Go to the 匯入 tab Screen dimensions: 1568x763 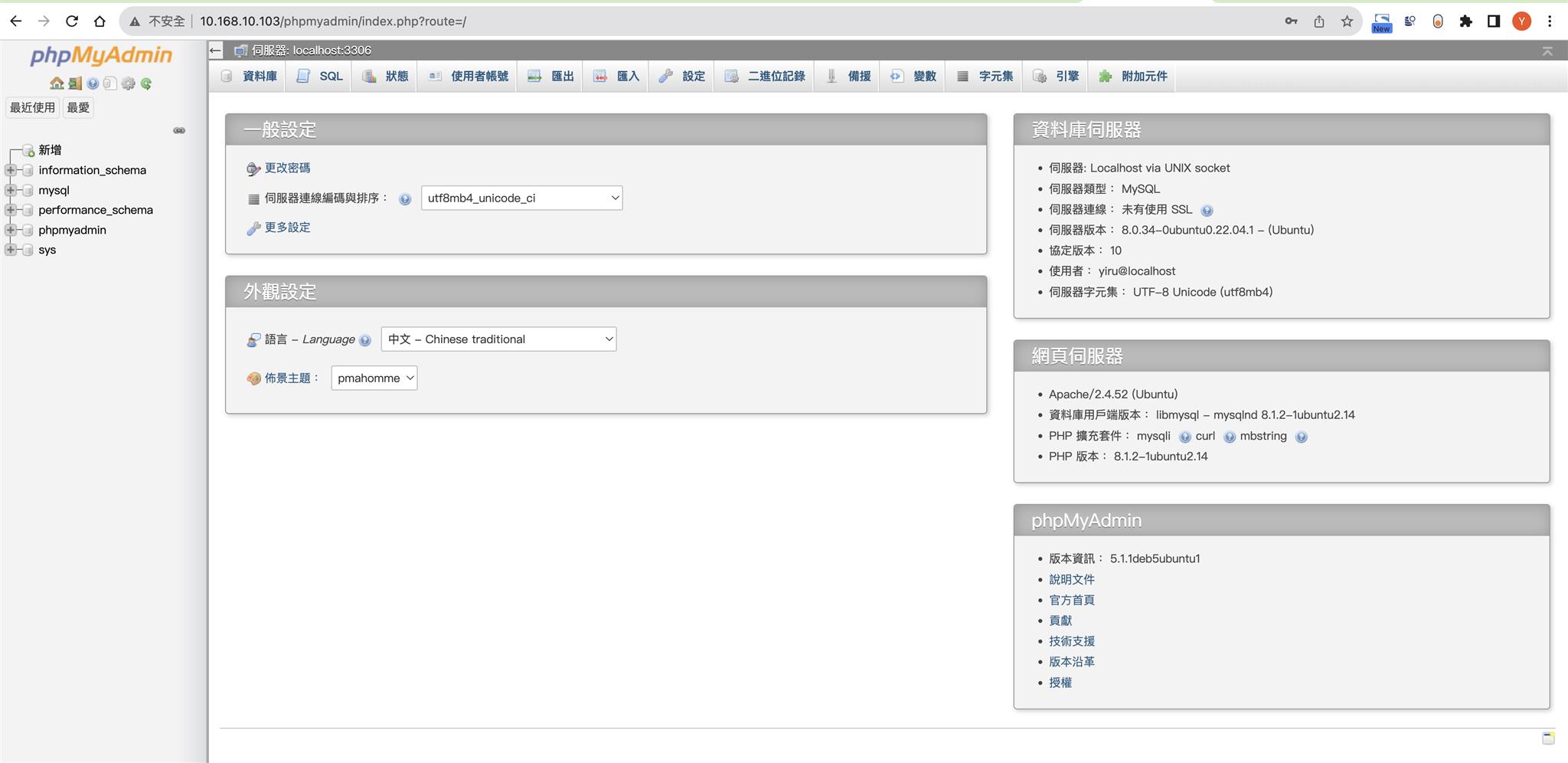pos(616,76)
